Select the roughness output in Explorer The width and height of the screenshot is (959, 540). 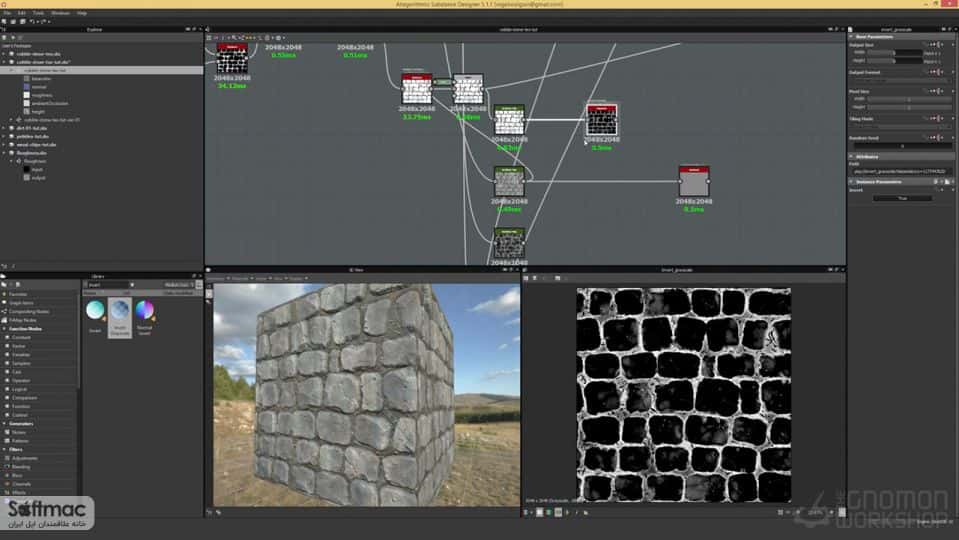click(42, 95)
